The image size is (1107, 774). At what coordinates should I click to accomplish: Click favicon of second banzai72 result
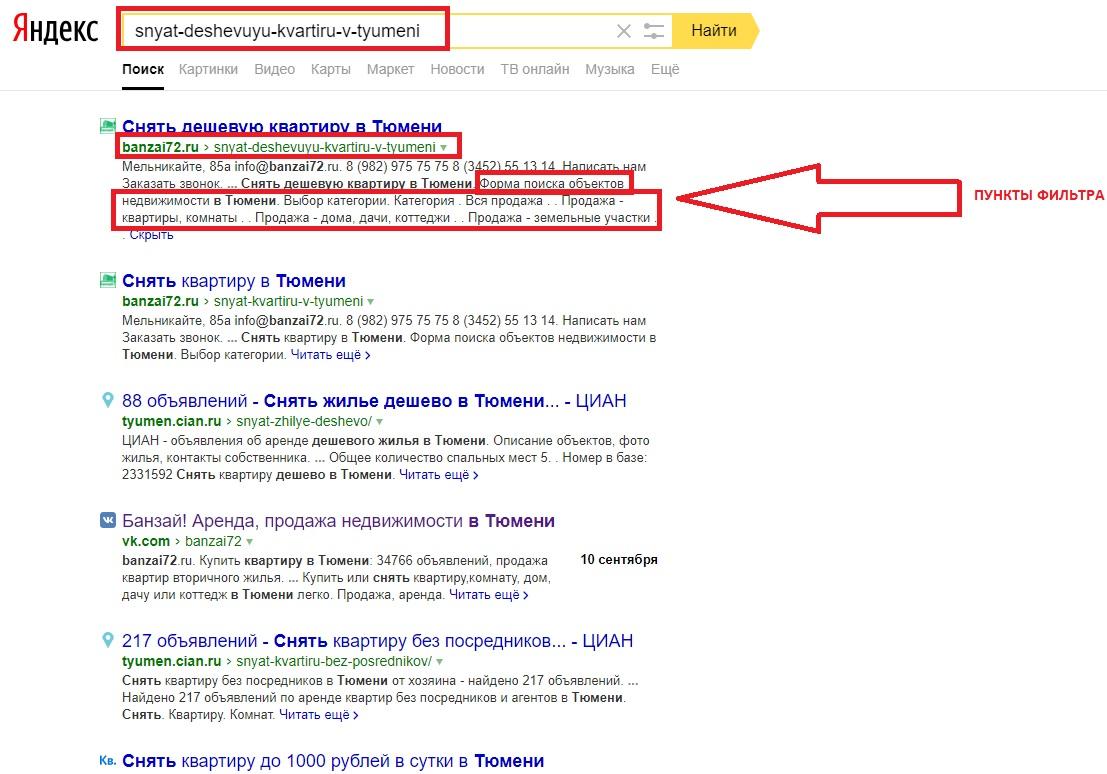107,280
